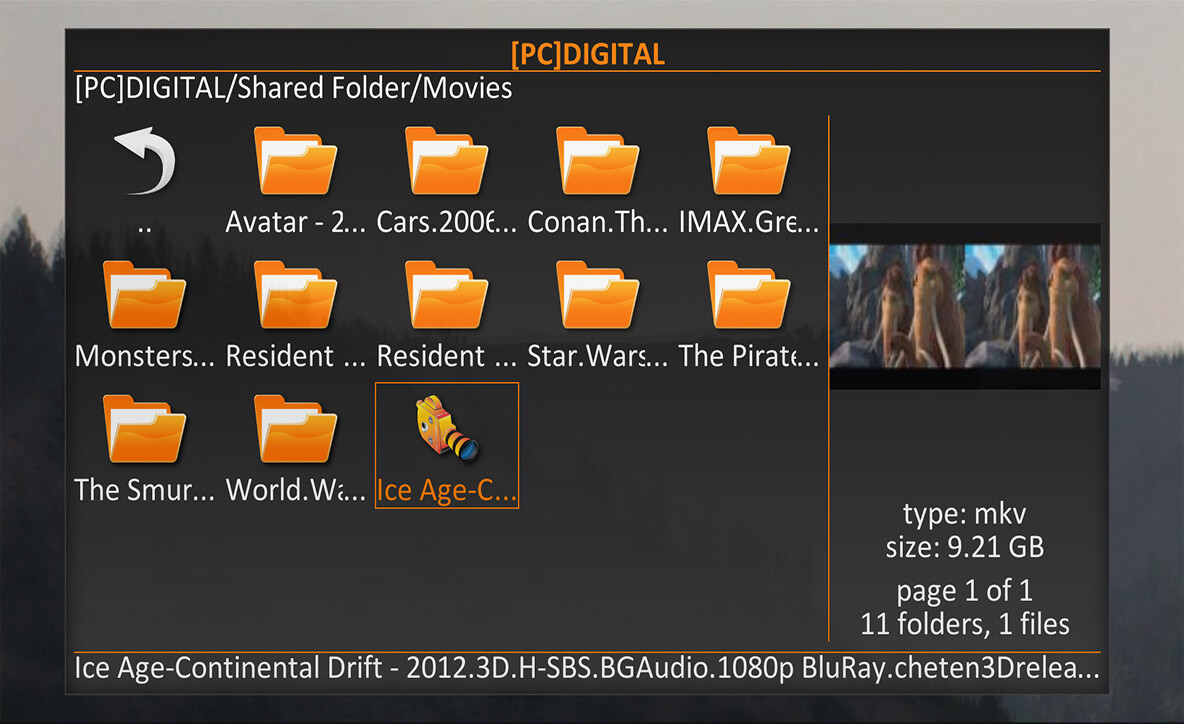This screenshot has height=724, width=1184.
Task: Open The Pirate... folder icon
Action: point(748,295)
